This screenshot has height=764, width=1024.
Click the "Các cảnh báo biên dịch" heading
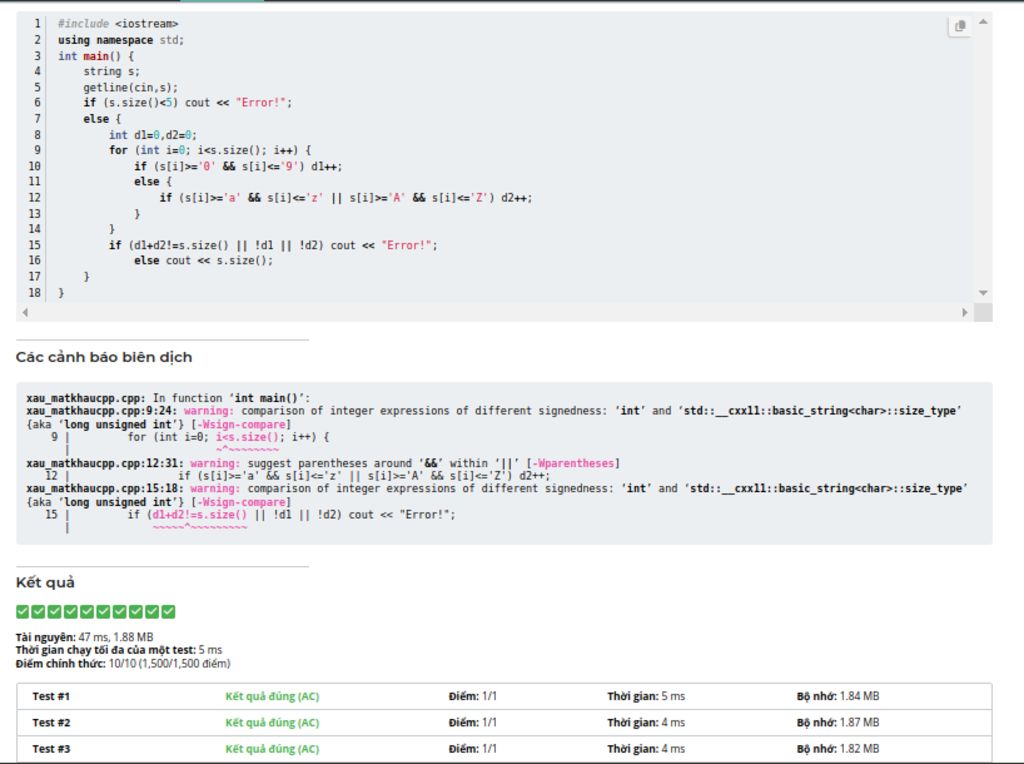pos(104,357)
